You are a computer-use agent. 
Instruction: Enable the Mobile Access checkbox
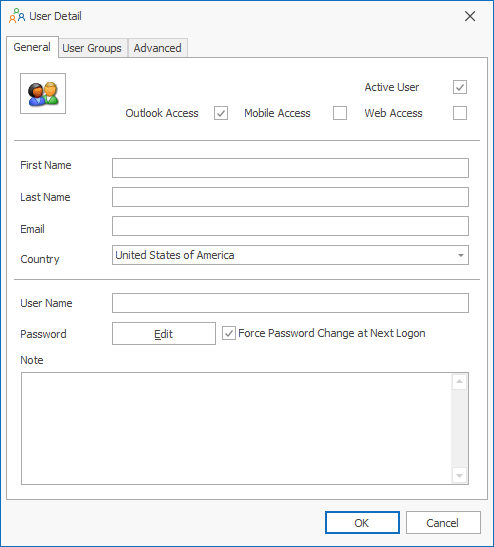340,113
